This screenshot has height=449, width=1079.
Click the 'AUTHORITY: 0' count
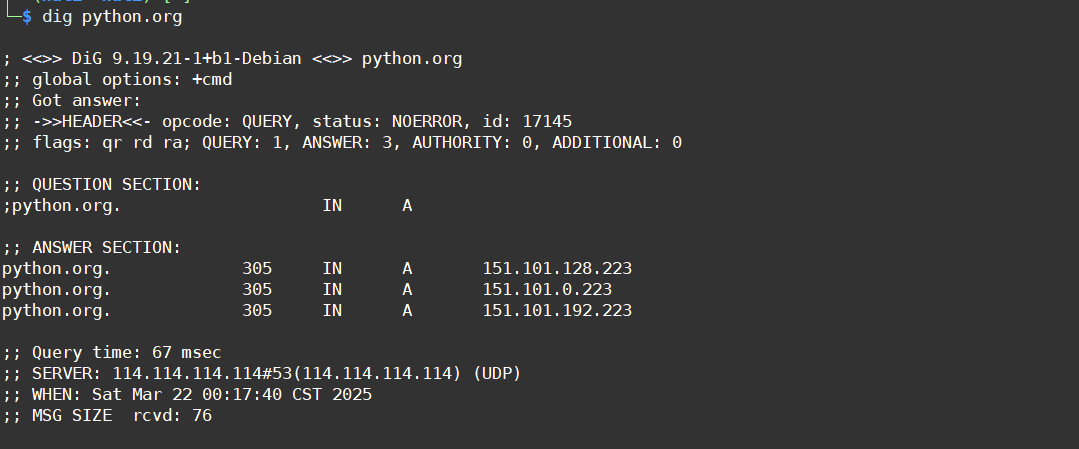(467, 143)
